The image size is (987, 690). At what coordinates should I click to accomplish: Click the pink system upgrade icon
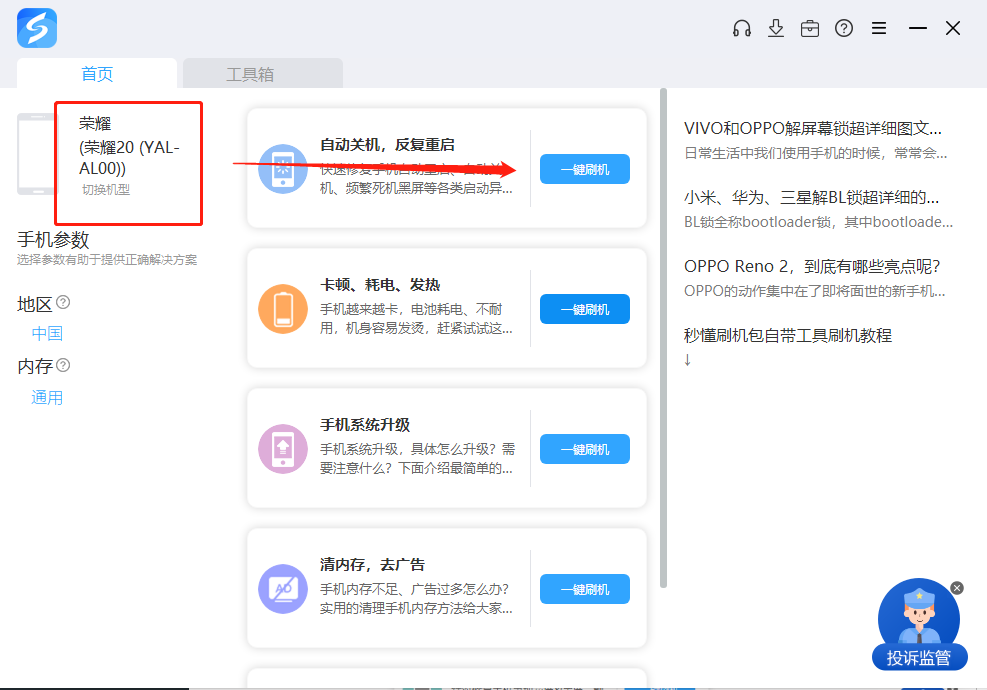click(283, 449)
